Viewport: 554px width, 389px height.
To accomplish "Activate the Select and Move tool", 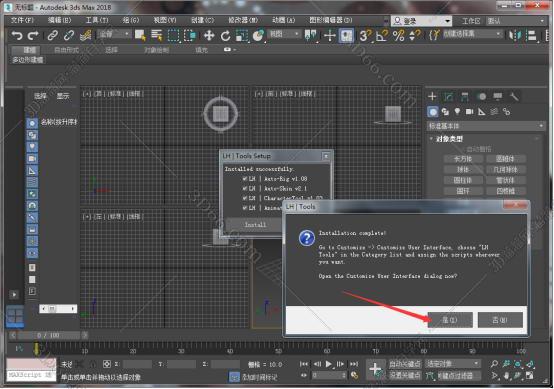I will (209, 35).
